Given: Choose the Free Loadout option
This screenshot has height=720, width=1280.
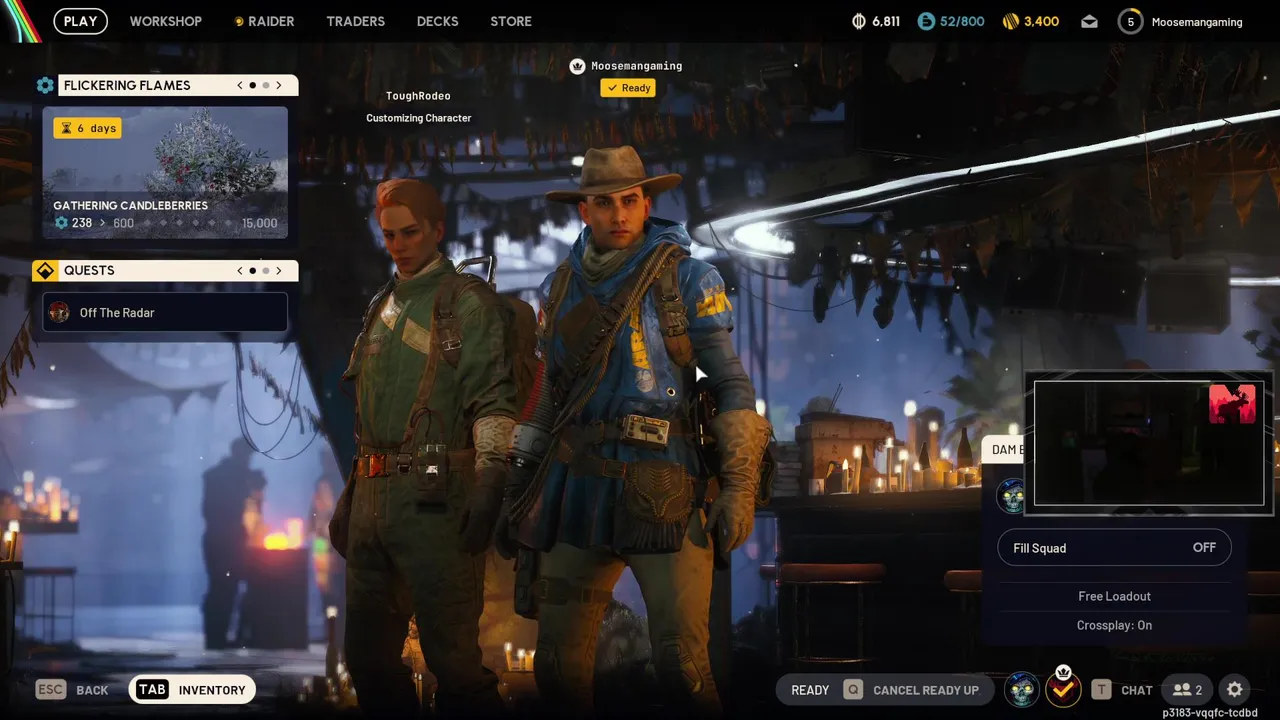Looking at the screenshot, I should pyautogui.click(x=1114, y=596).
